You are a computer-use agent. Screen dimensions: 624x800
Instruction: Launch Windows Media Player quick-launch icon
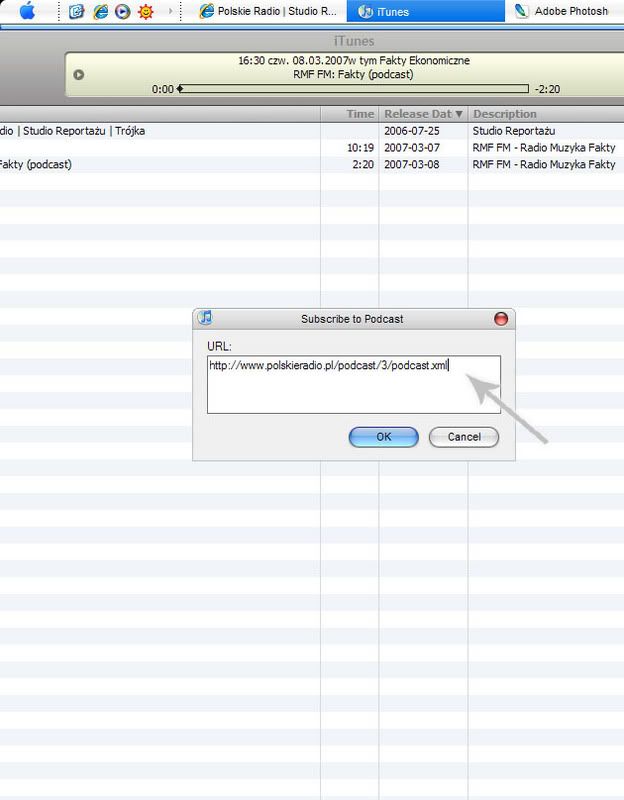coord(122,11)
